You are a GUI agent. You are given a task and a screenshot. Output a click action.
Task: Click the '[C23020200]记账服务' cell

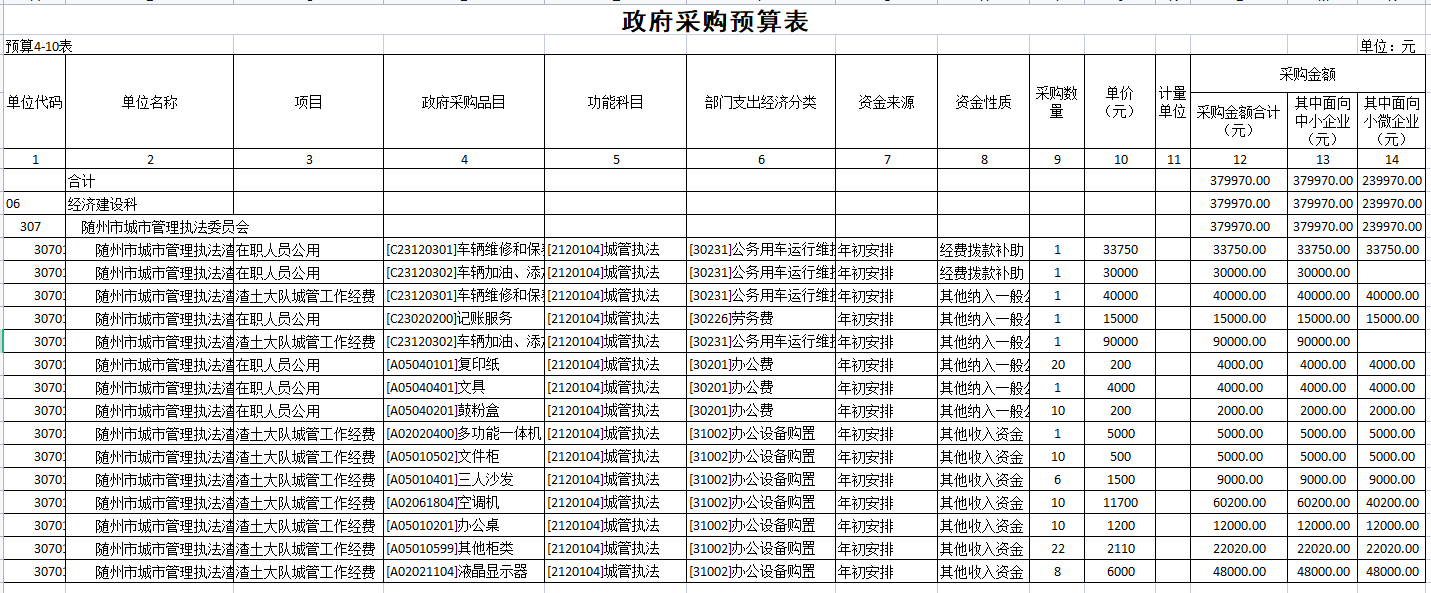point(464,319)
